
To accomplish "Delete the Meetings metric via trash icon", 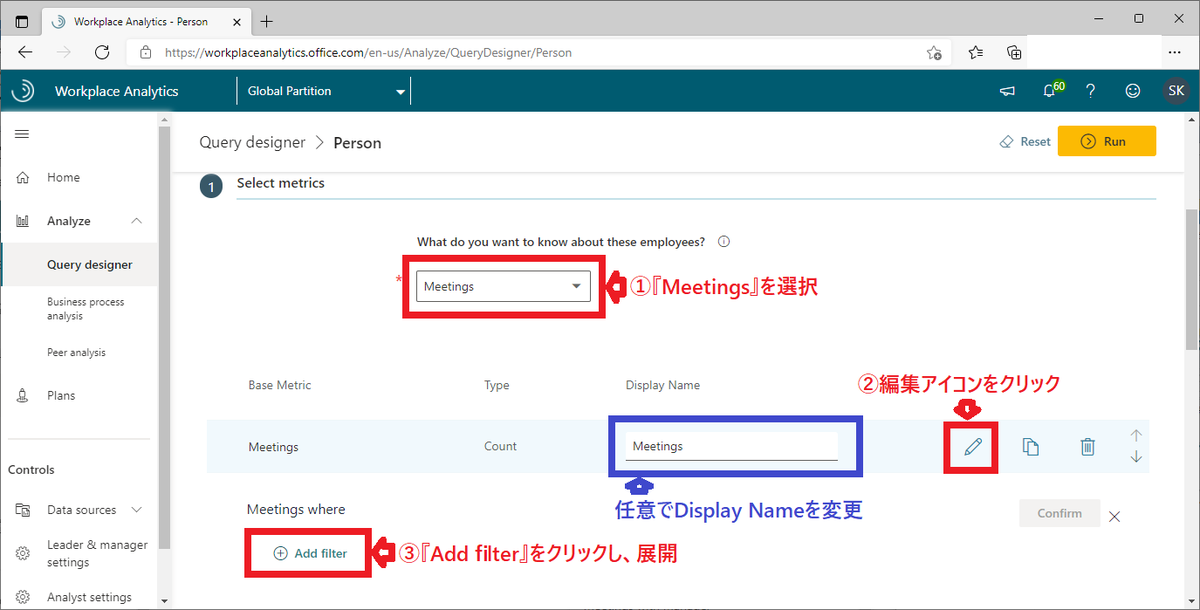I will (x=1088, y=447).
